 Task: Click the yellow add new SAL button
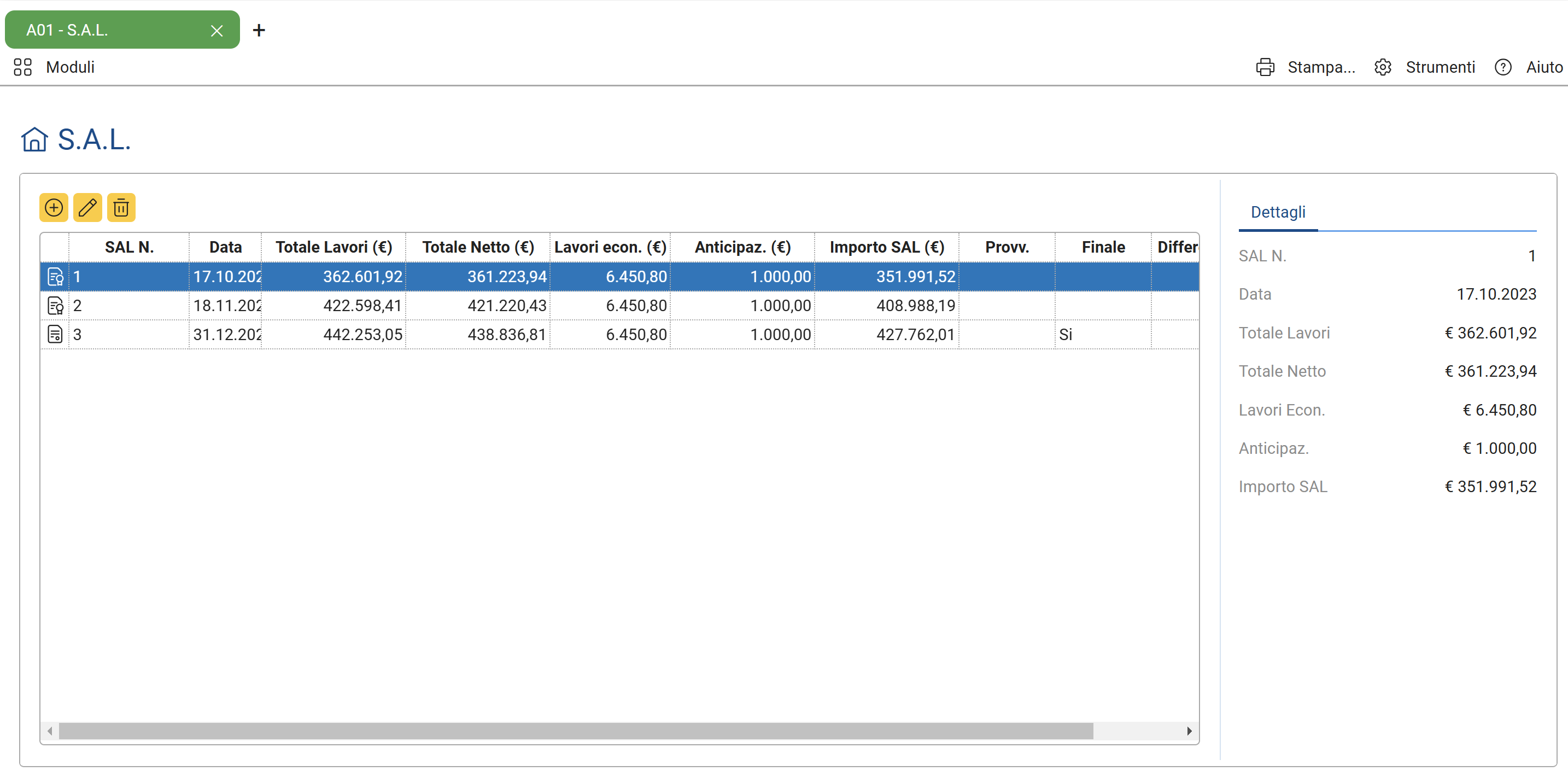(x=54, y=208)
